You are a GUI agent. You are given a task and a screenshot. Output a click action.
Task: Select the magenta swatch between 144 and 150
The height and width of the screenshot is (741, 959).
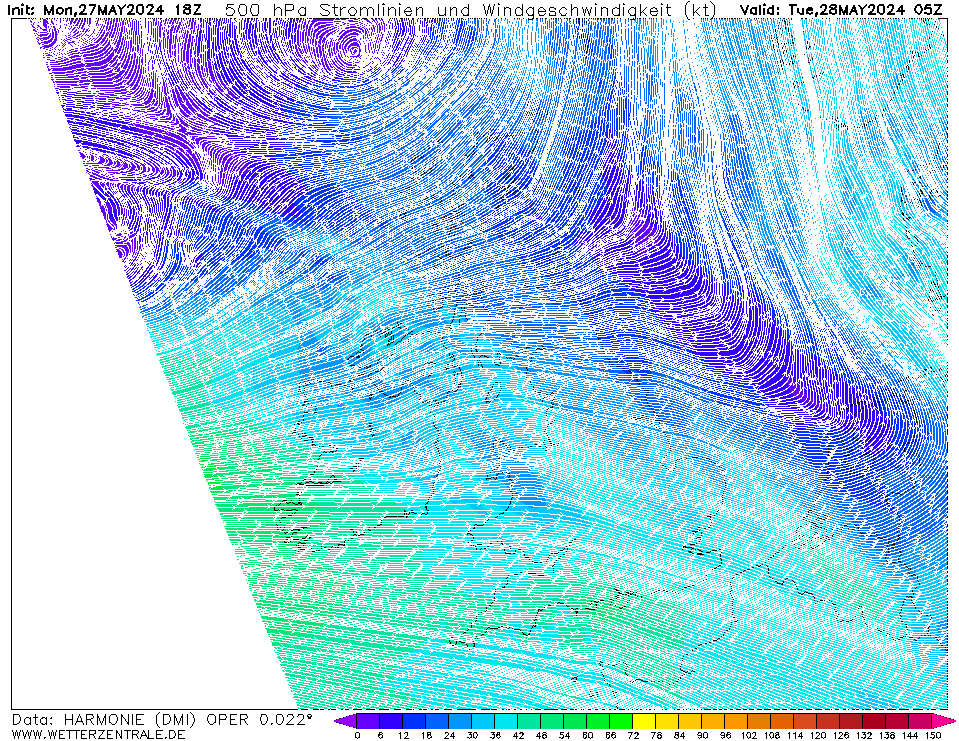pyautogui.click(x=920, y=721)
